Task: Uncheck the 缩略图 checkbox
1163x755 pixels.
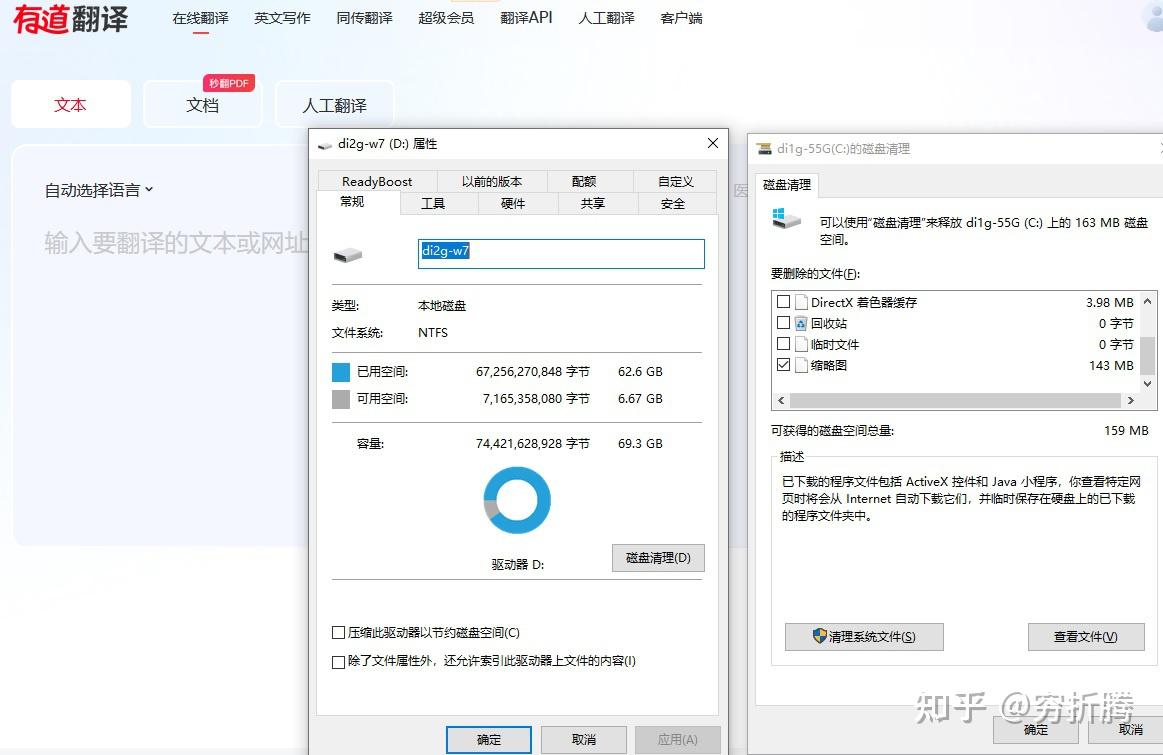Action: point(783,365)
